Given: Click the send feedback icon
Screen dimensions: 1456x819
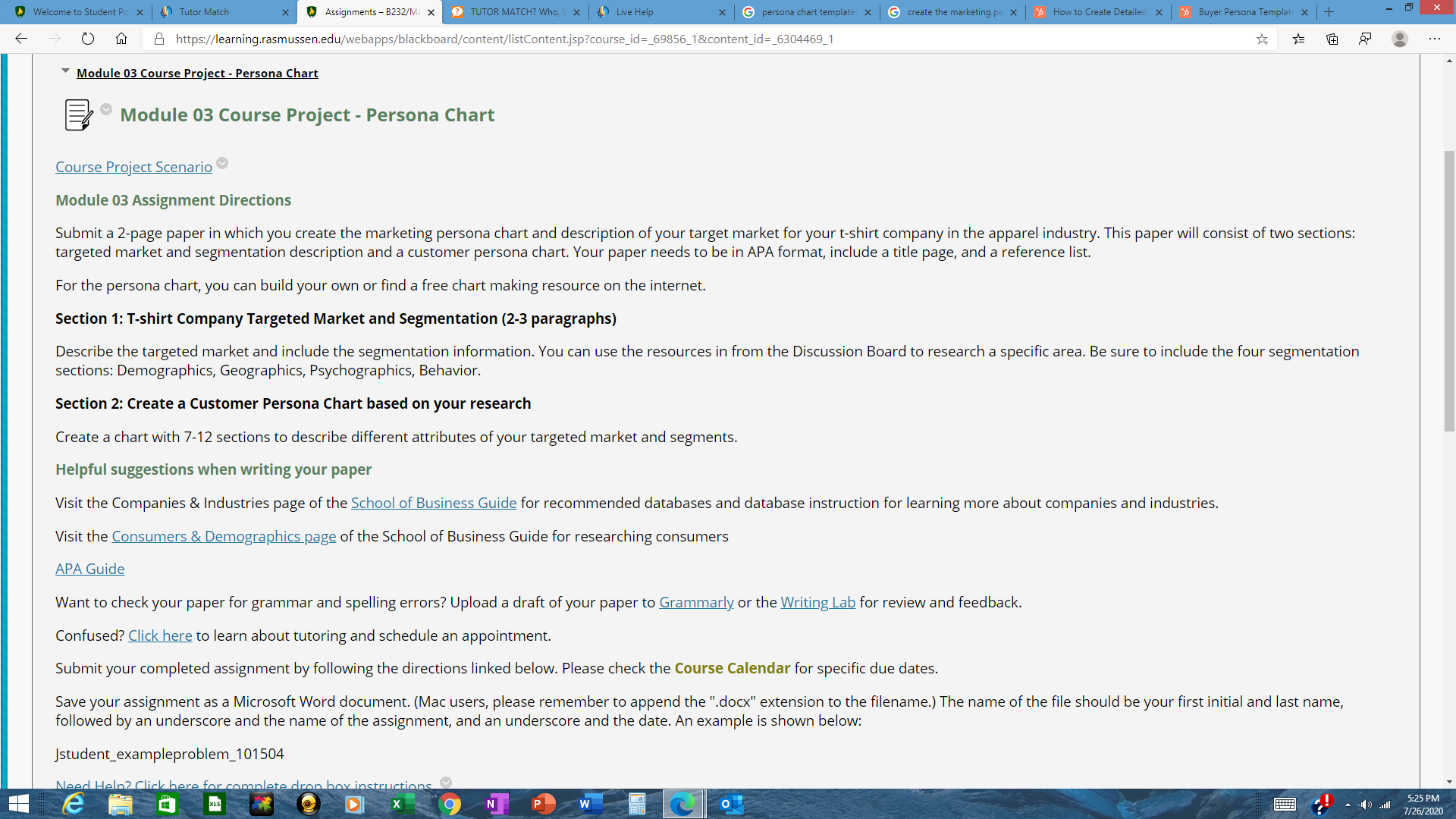Looking at the screenshot, I should pyautogui.click(x=1365, y=39).
